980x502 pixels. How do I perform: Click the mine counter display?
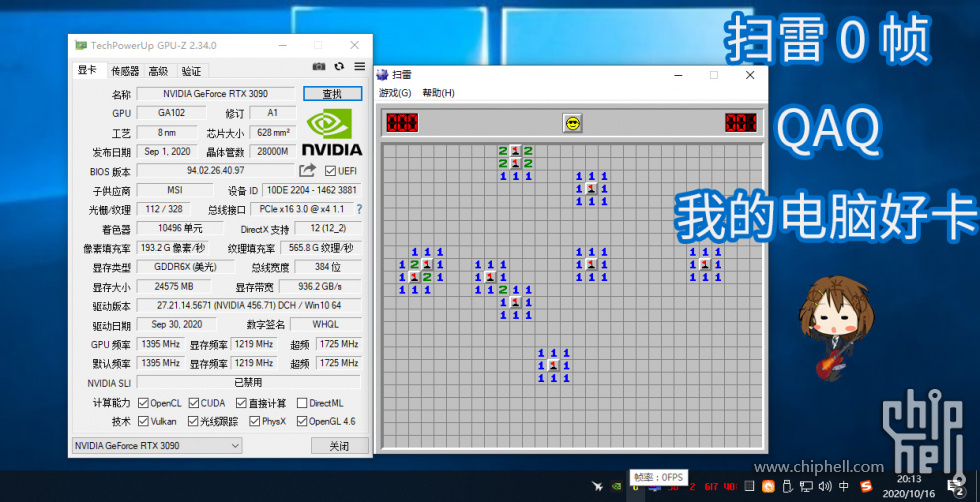click(402, 123)
